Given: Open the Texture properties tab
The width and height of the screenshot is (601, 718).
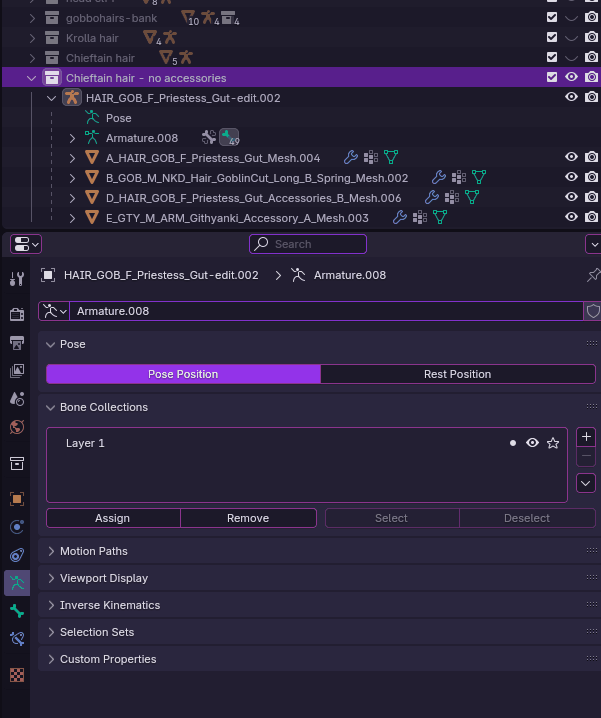Looking at the screenshot, I should [x=17, y=674].
